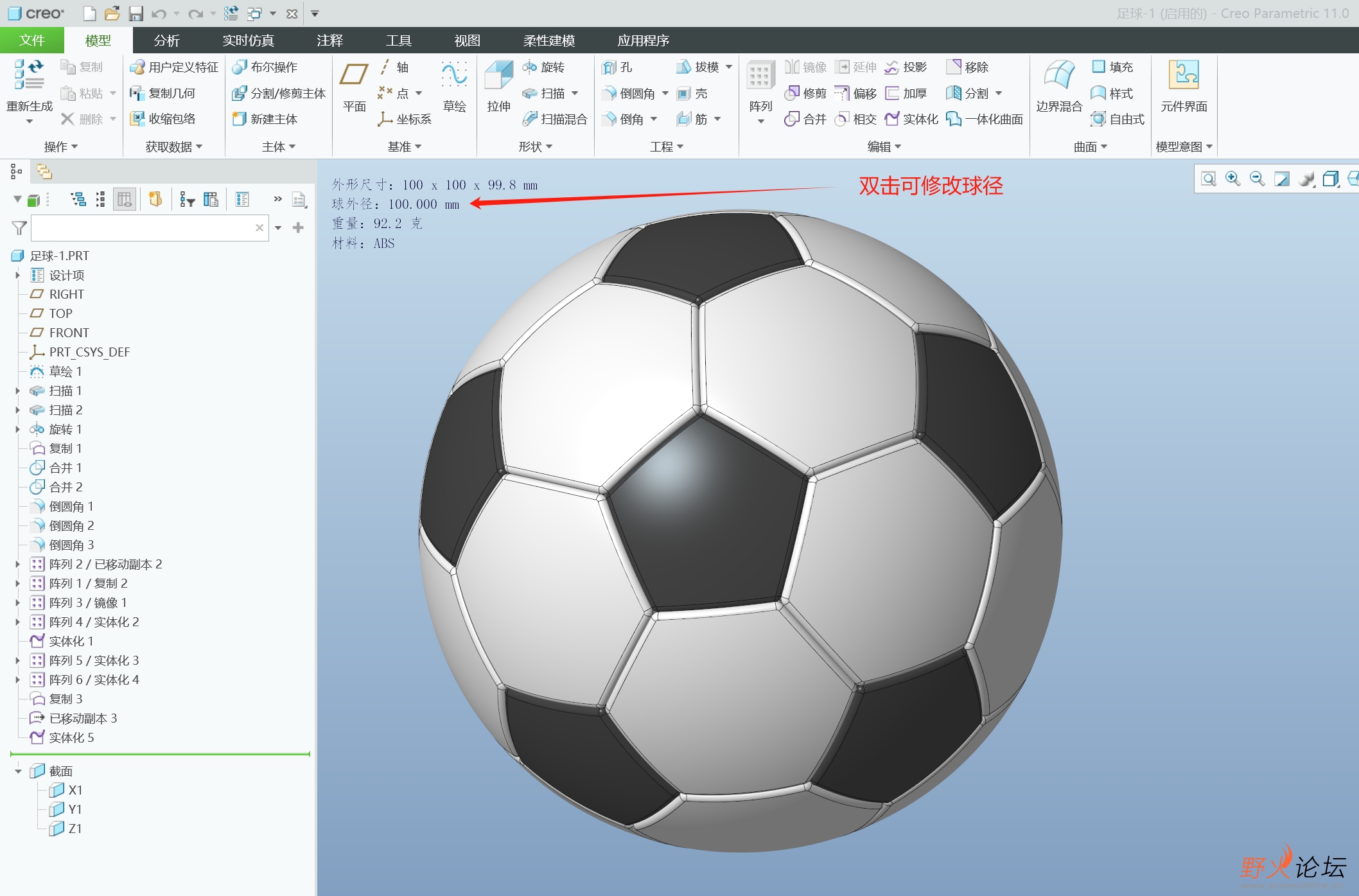1359x896 pixels.
Task: Click the Freestyle (自由式) tool
Action: click(1118, 119)
